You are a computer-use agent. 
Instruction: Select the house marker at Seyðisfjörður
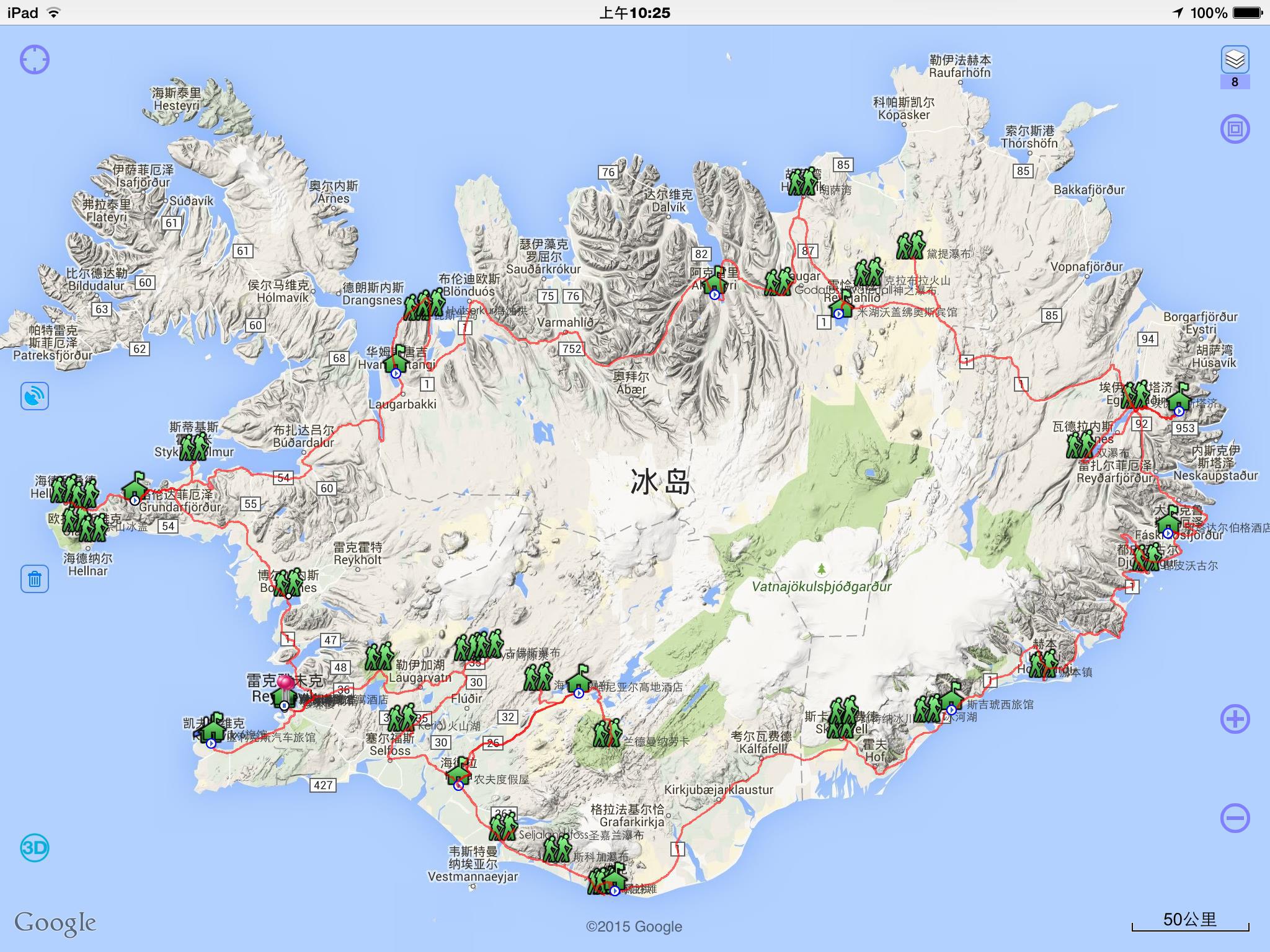point(1179,398)
